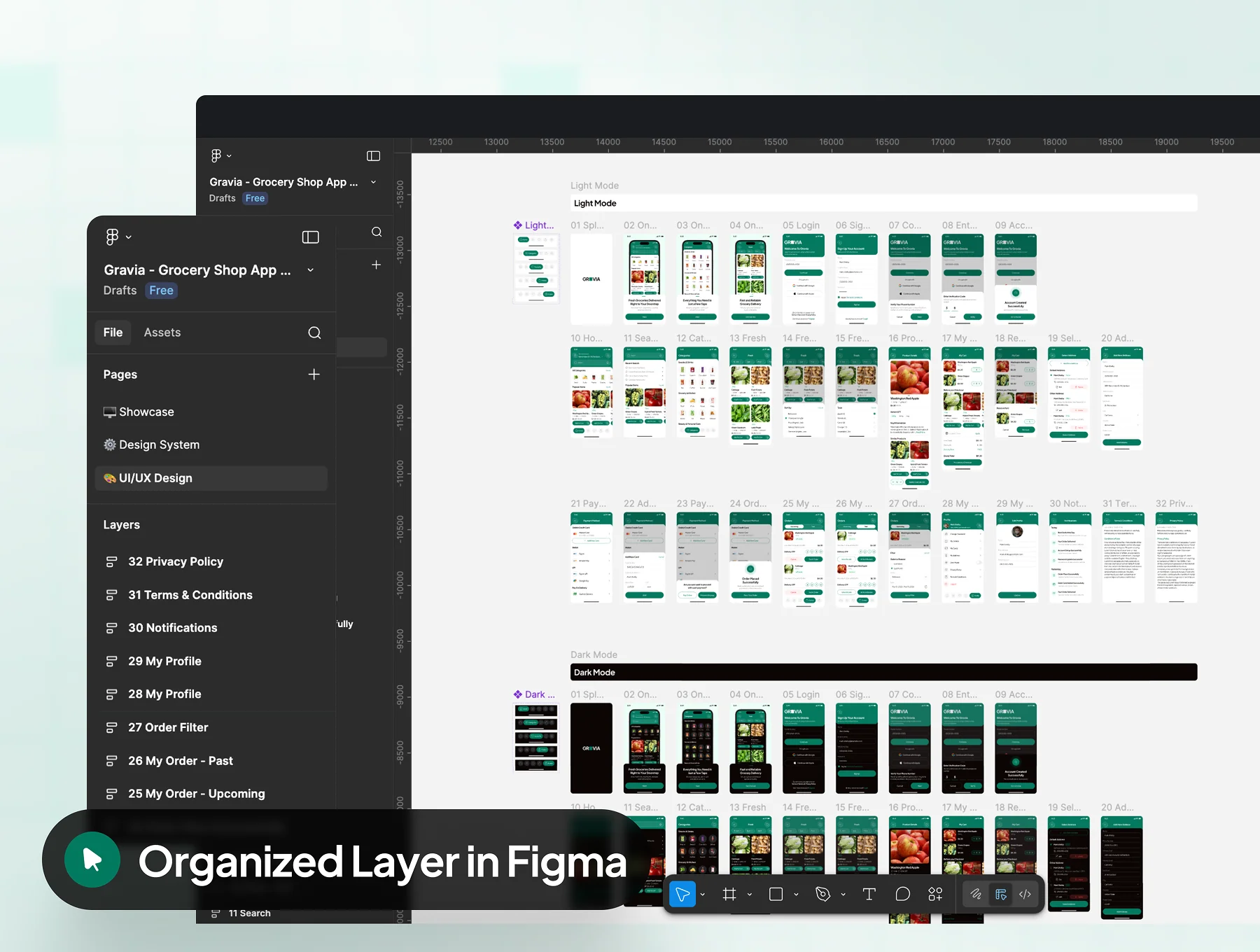Viewport: 1260px width, 952px height.
Task: Click the search icon beside the Assets tab
Action: click(314, 332)
